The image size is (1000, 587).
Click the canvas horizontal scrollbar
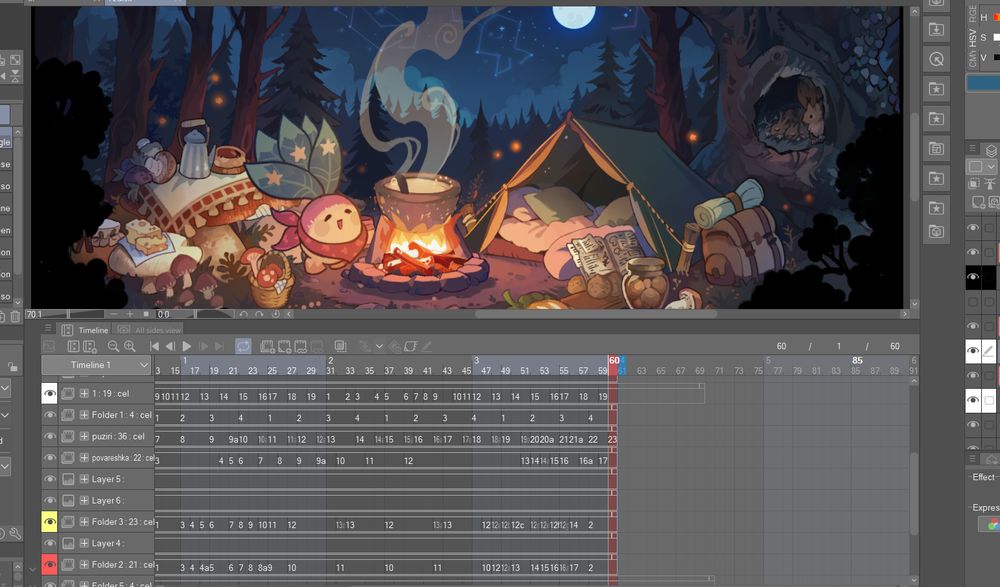pyautogui.click(x=596, y=314)
